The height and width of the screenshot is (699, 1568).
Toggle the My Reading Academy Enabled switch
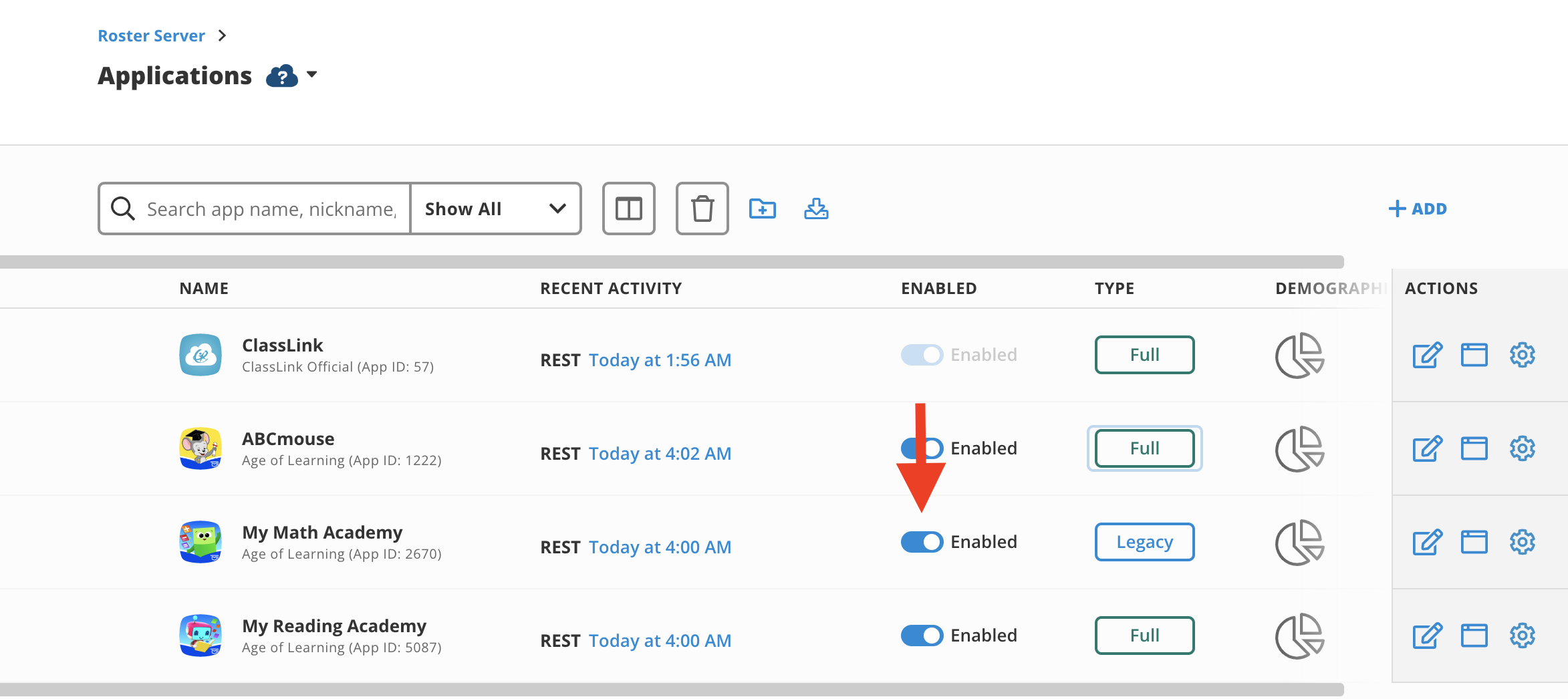click(922, 636)
